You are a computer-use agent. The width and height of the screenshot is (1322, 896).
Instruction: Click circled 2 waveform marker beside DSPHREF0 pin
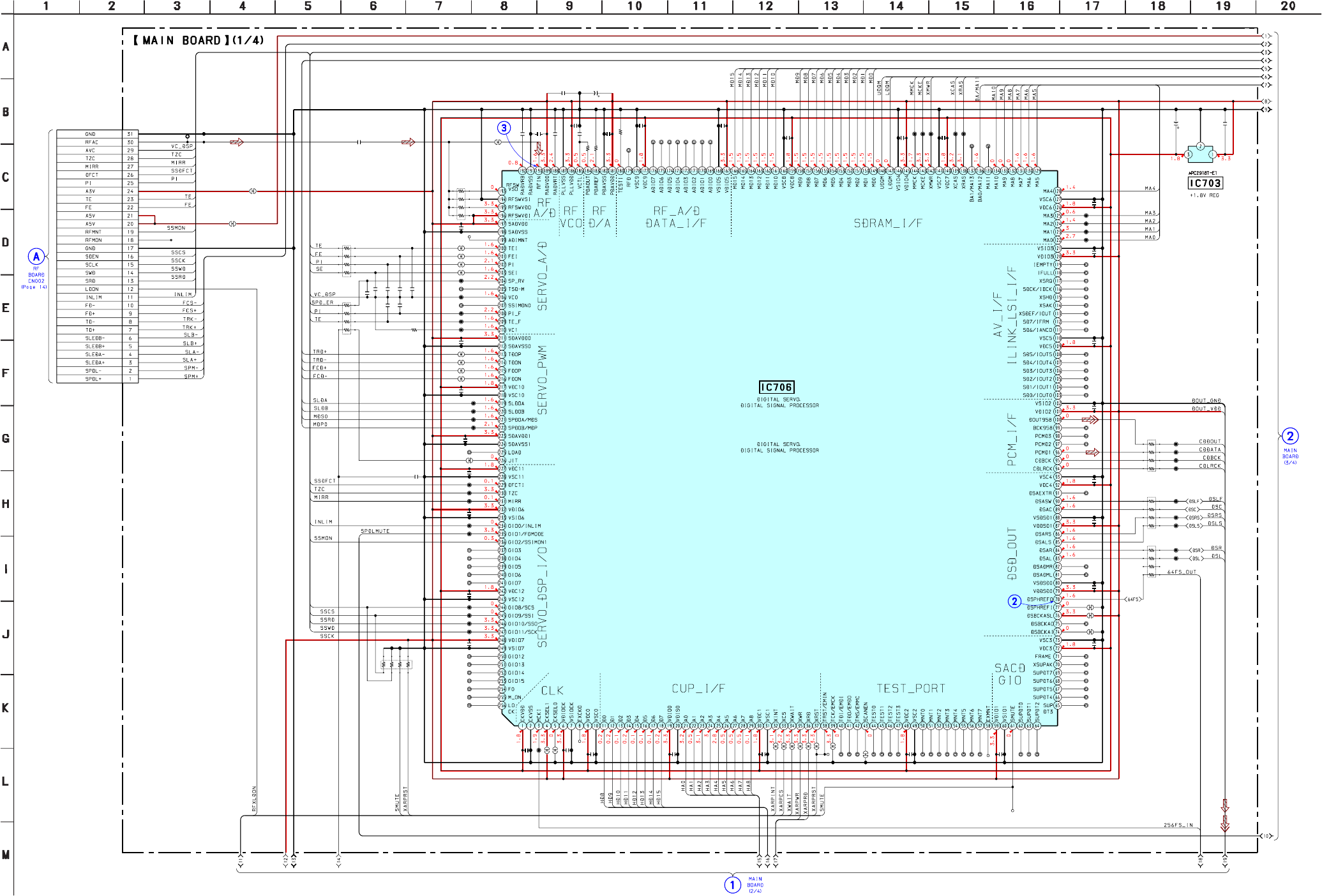[1014, 601]
